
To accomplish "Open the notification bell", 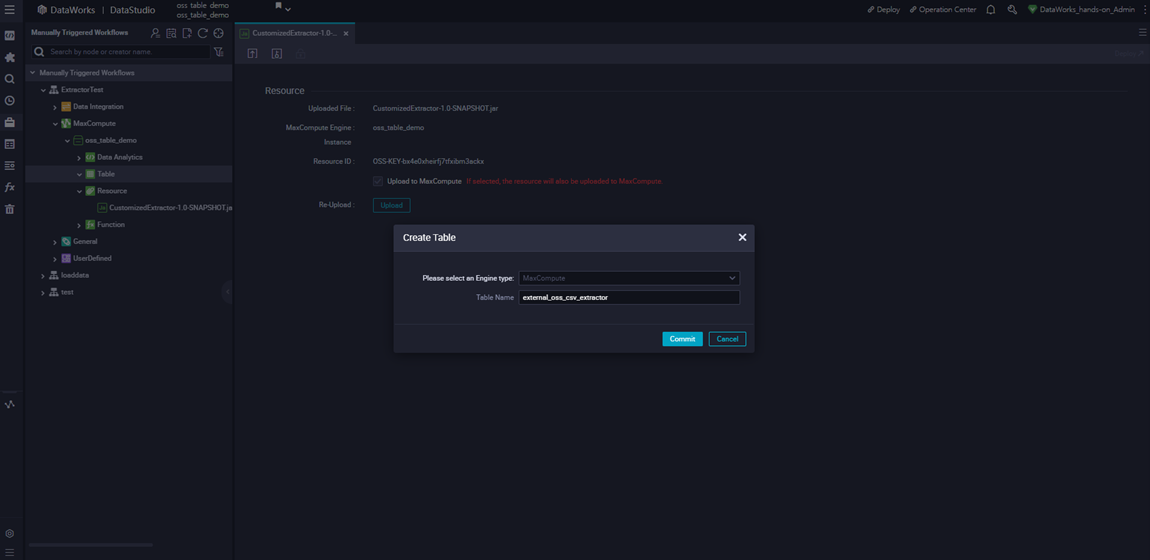I will coord(991,10).
